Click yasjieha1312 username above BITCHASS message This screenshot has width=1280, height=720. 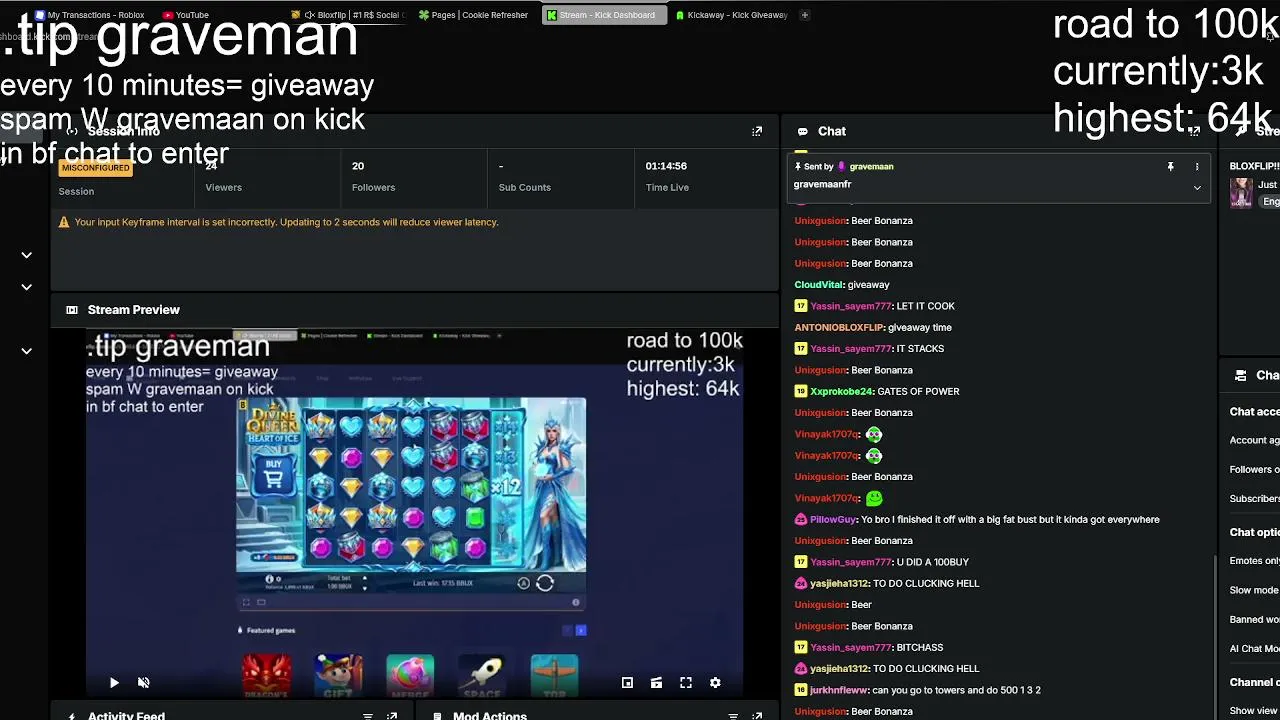pos(839,583)
